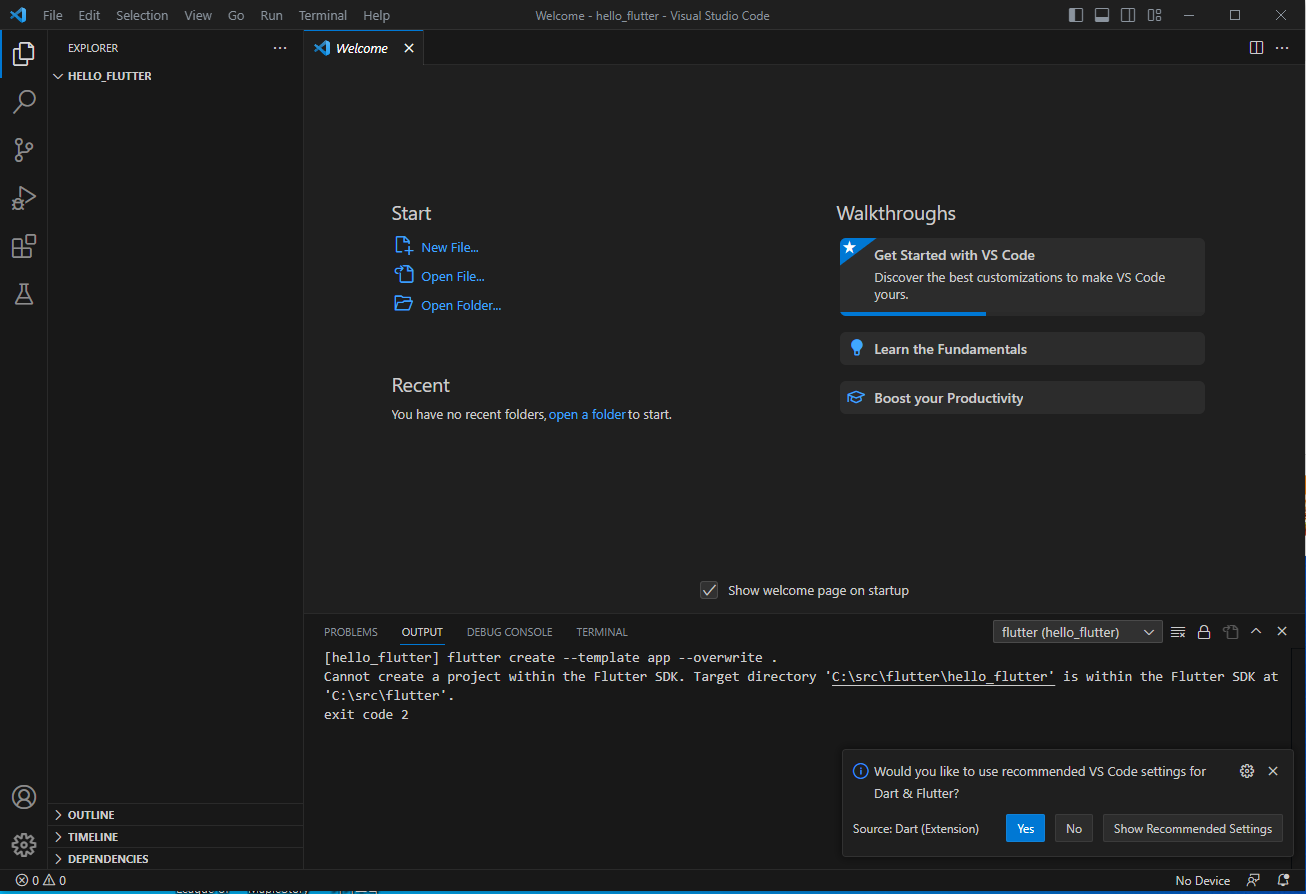Viewport: 1306px width, 894px height.
Task: Open the Extensions view
Action: (24, 246)
